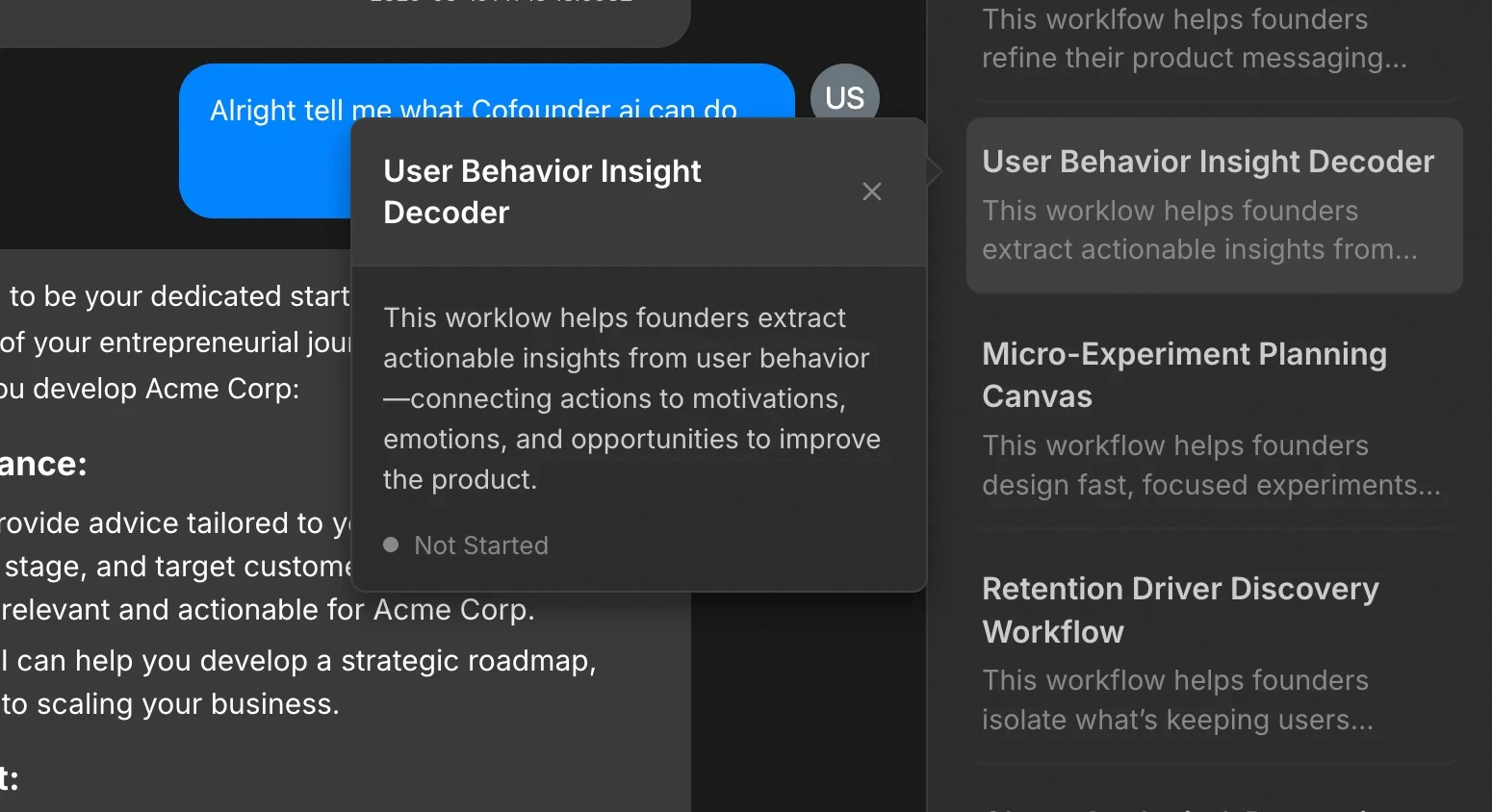Click the Not Started status label

(x=481, y=546)
